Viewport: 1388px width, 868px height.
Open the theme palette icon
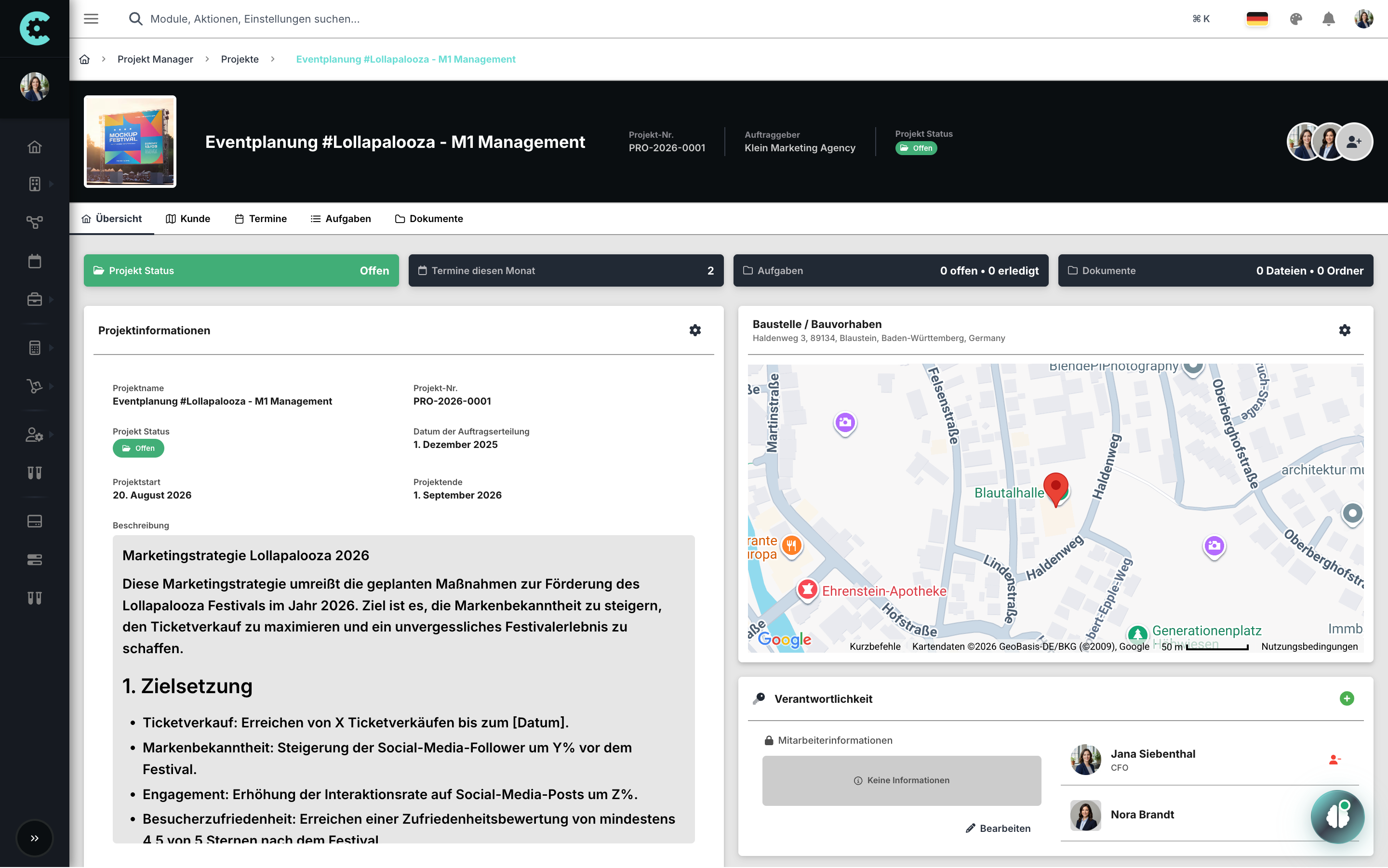point(1295,19)
